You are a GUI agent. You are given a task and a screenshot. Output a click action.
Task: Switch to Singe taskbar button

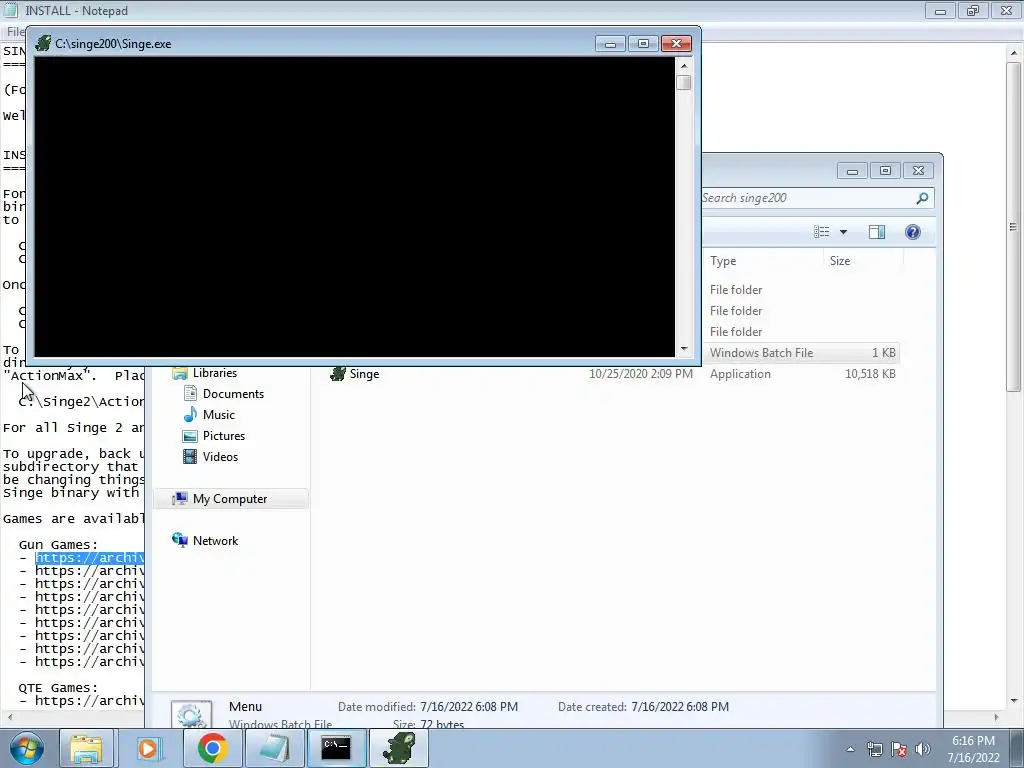[x=399, y=748]
